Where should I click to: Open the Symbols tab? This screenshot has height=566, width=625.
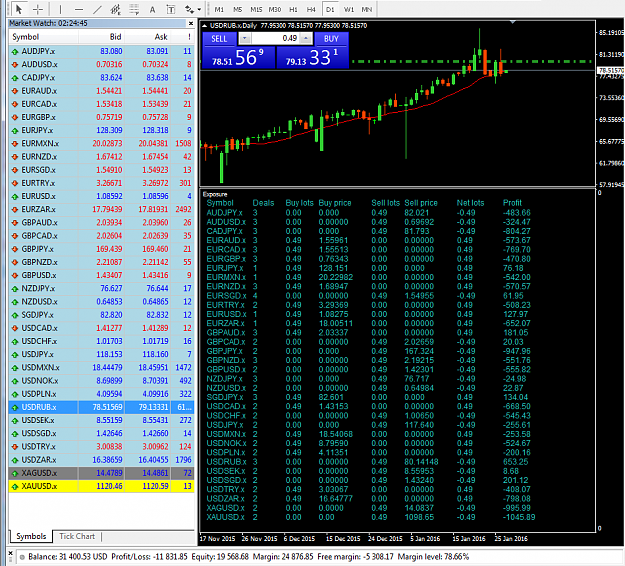(31, 536)
